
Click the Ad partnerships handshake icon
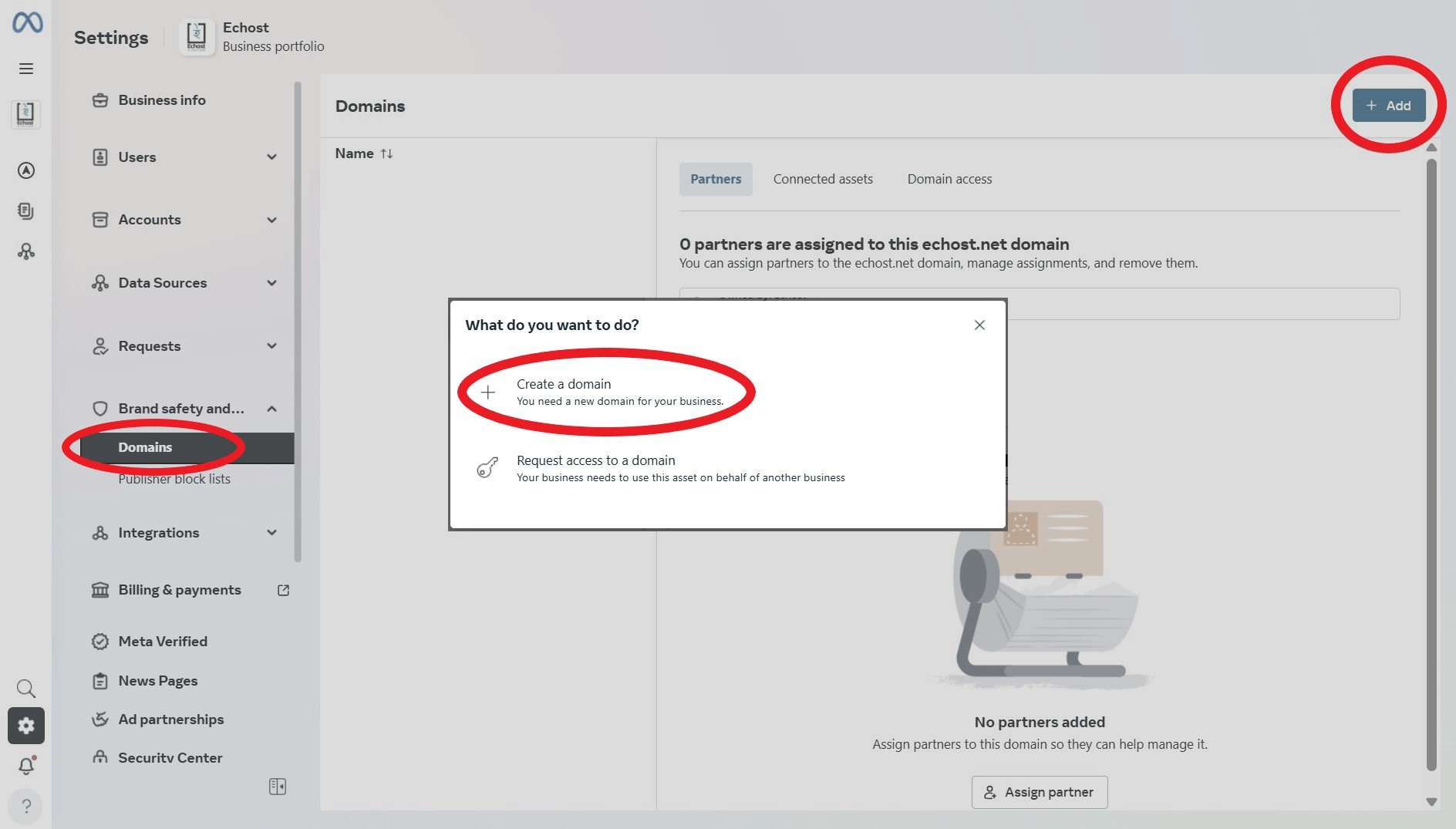[100, 719]
